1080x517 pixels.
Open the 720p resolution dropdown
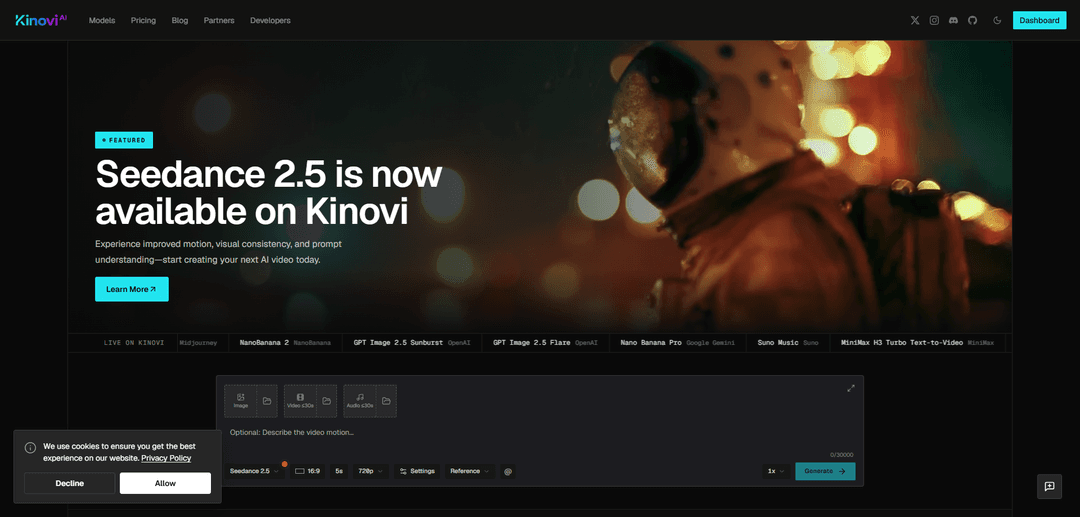(371, 472)
